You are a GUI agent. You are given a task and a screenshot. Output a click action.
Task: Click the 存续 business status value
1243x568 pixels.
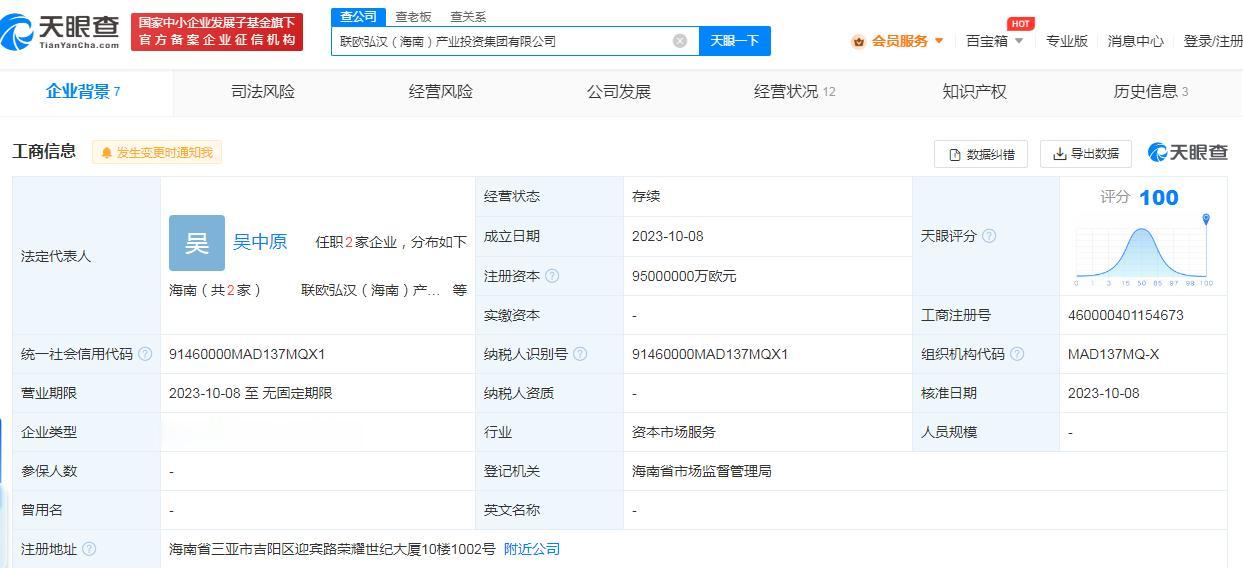point(646,196)
